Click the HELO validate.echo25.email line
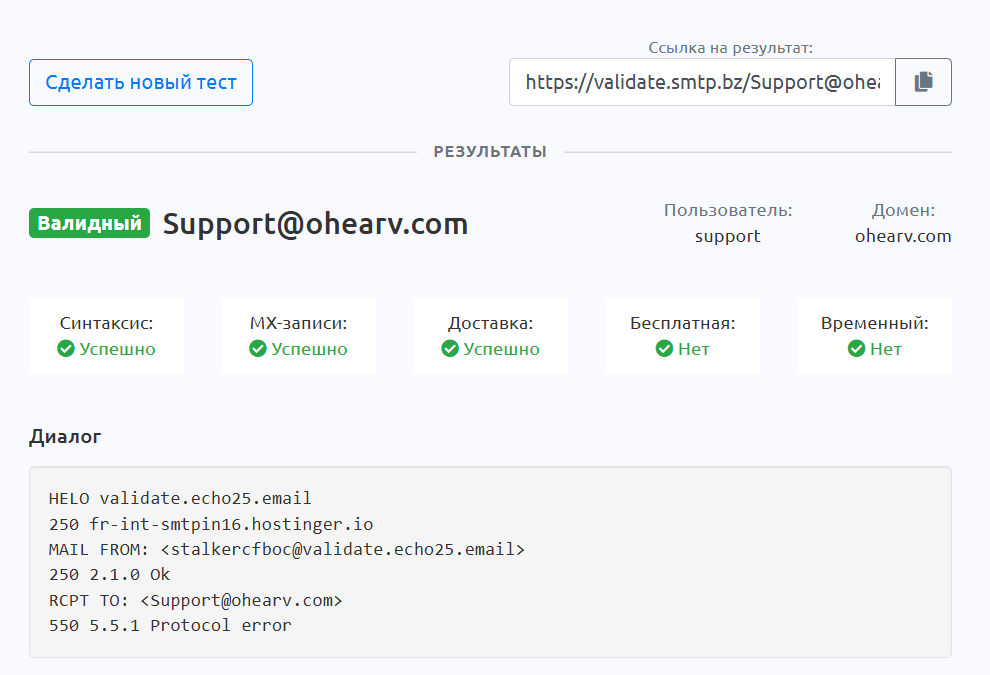The height and width of the screenshot is (675, 990). (x=180, y=498)
